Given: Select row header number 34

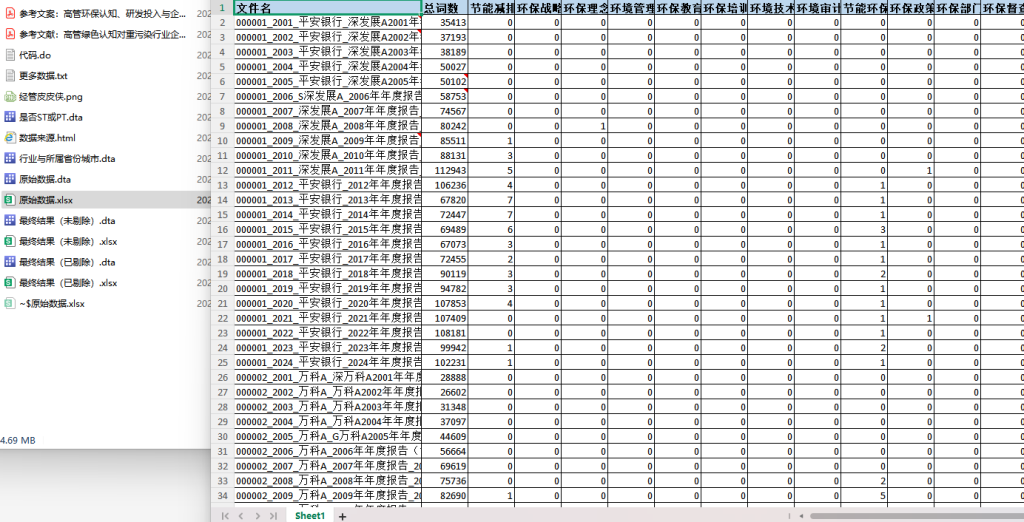Looking at the screenshot, I should tap(222, 496).
